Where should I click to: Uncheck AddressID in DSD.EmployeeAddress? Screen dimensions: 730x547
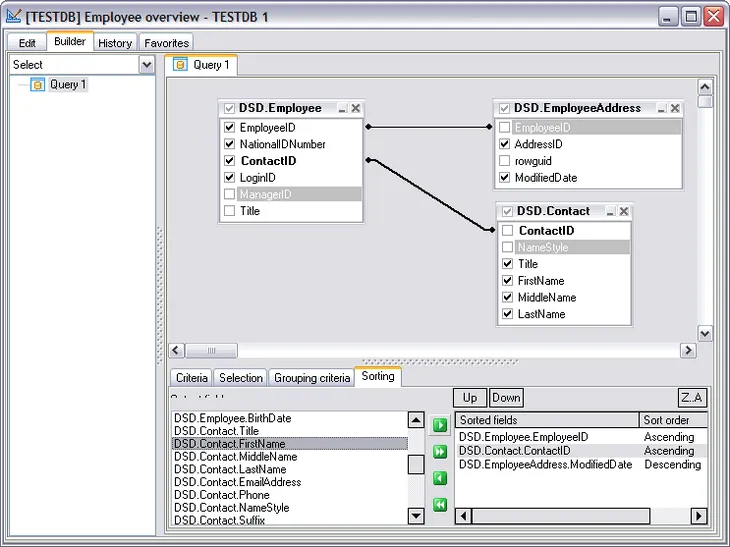pyautogui.click(x=504, y=144)
